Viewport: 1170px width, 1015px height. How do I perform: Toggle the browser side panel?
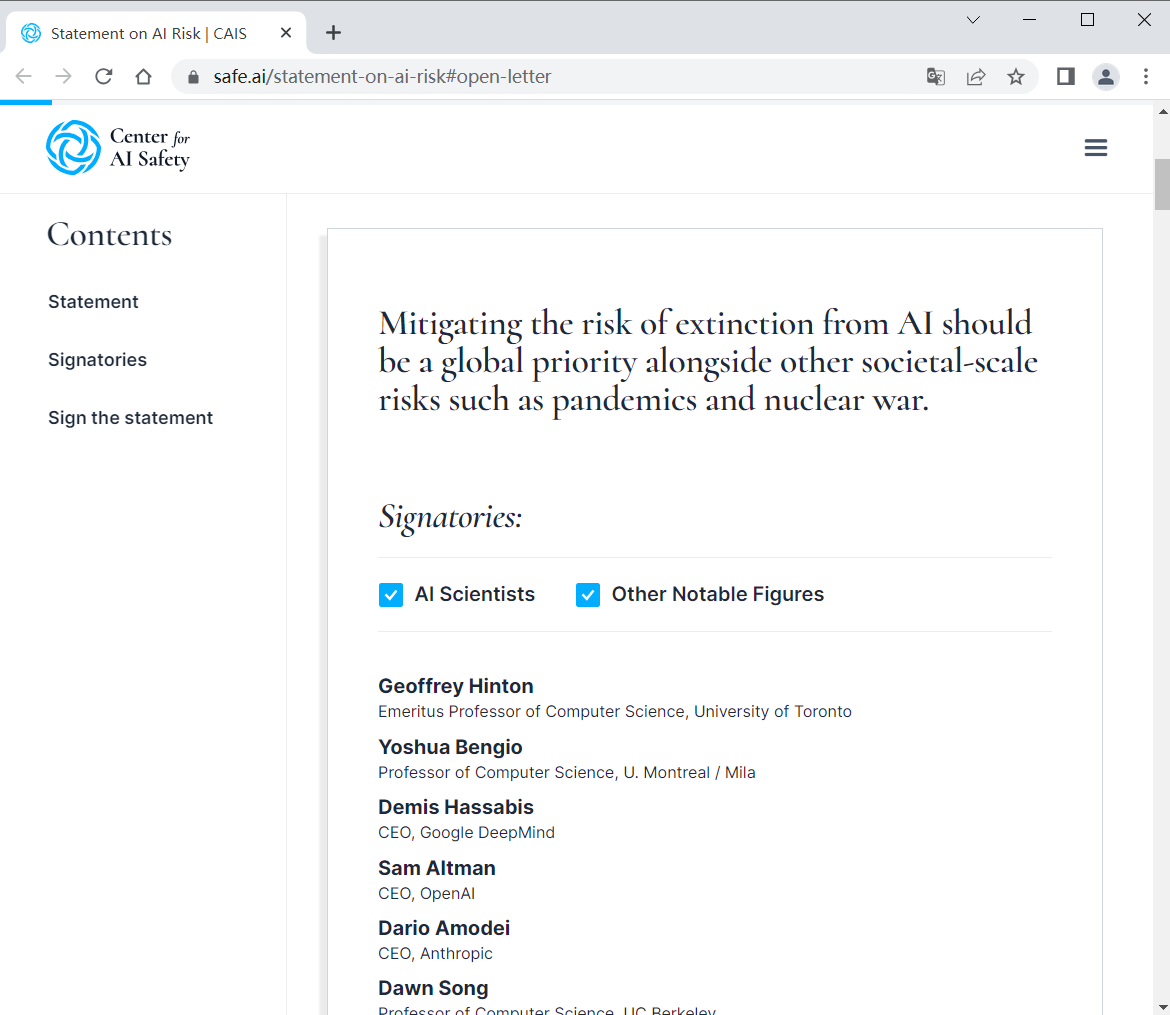coord(1066,77)
